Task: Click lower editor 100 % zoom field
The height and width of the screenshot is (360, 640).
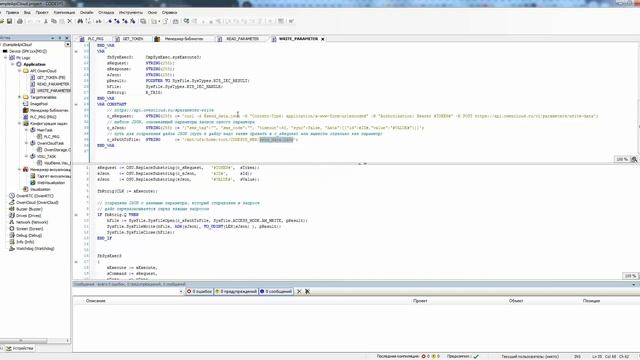Action: tap(630, 276)
